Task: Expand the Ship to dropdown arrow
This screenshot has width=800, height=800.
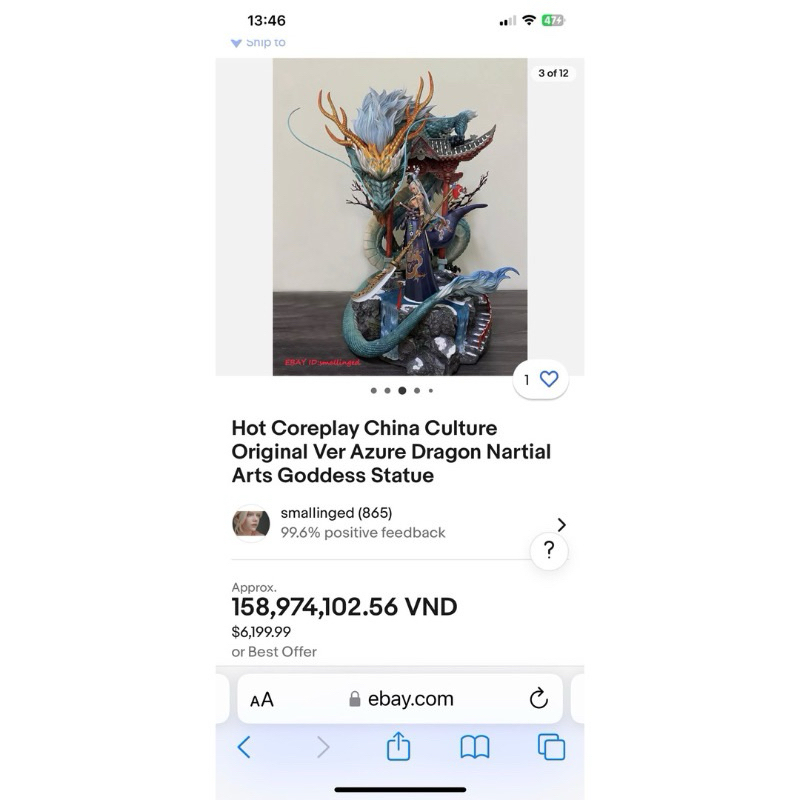Action: coord(236,43)
